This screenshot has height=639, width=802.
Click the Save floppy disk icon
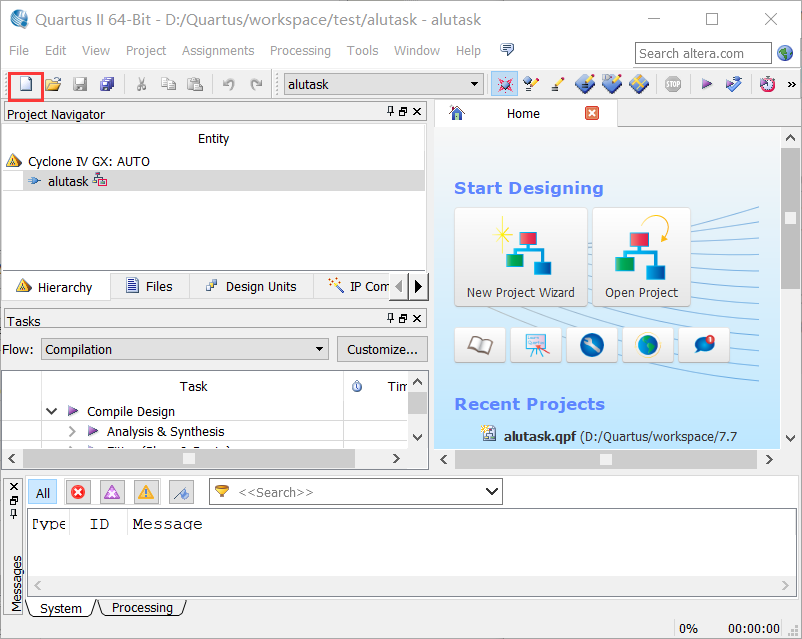(x=80, y=84)
